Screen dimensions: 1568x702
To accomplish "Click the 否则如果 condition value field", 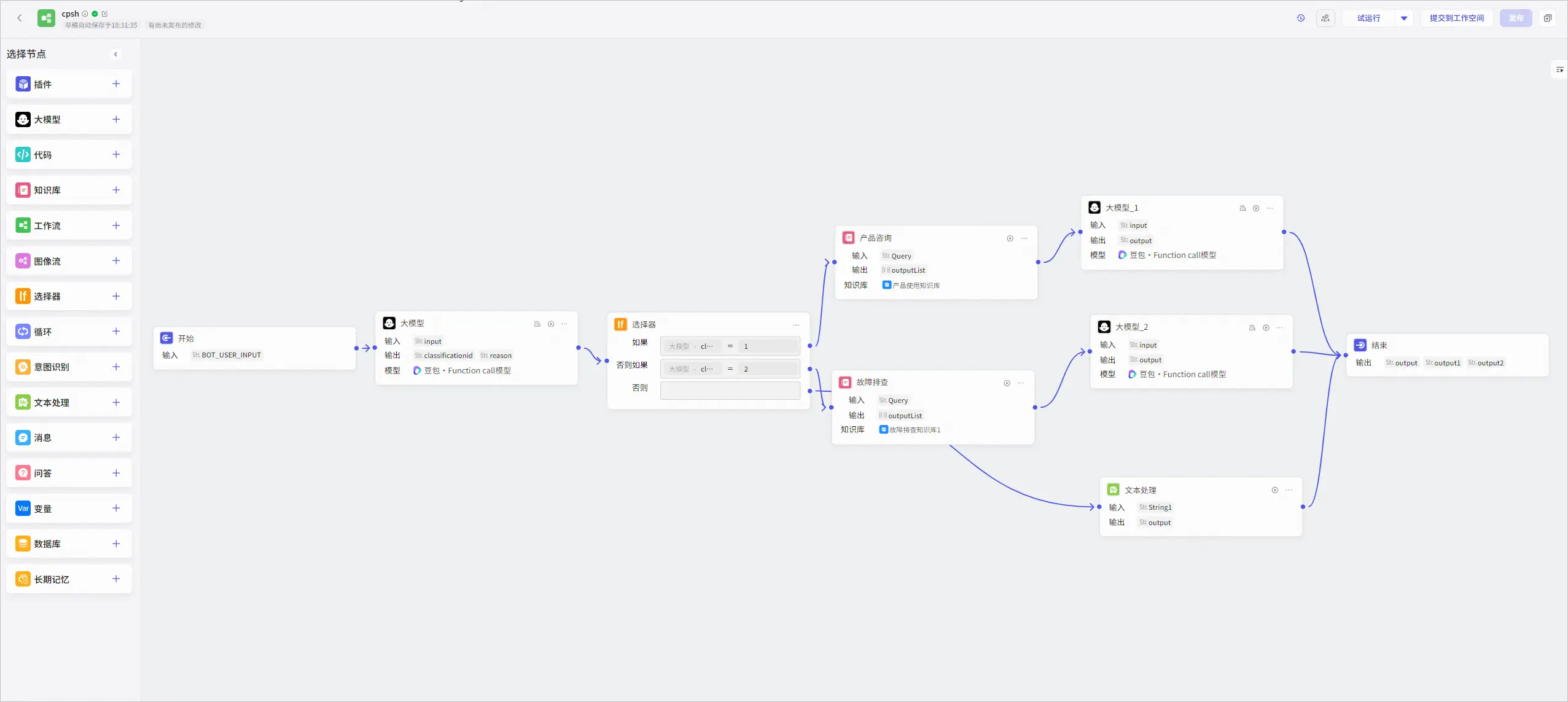I will pos(768,369).
